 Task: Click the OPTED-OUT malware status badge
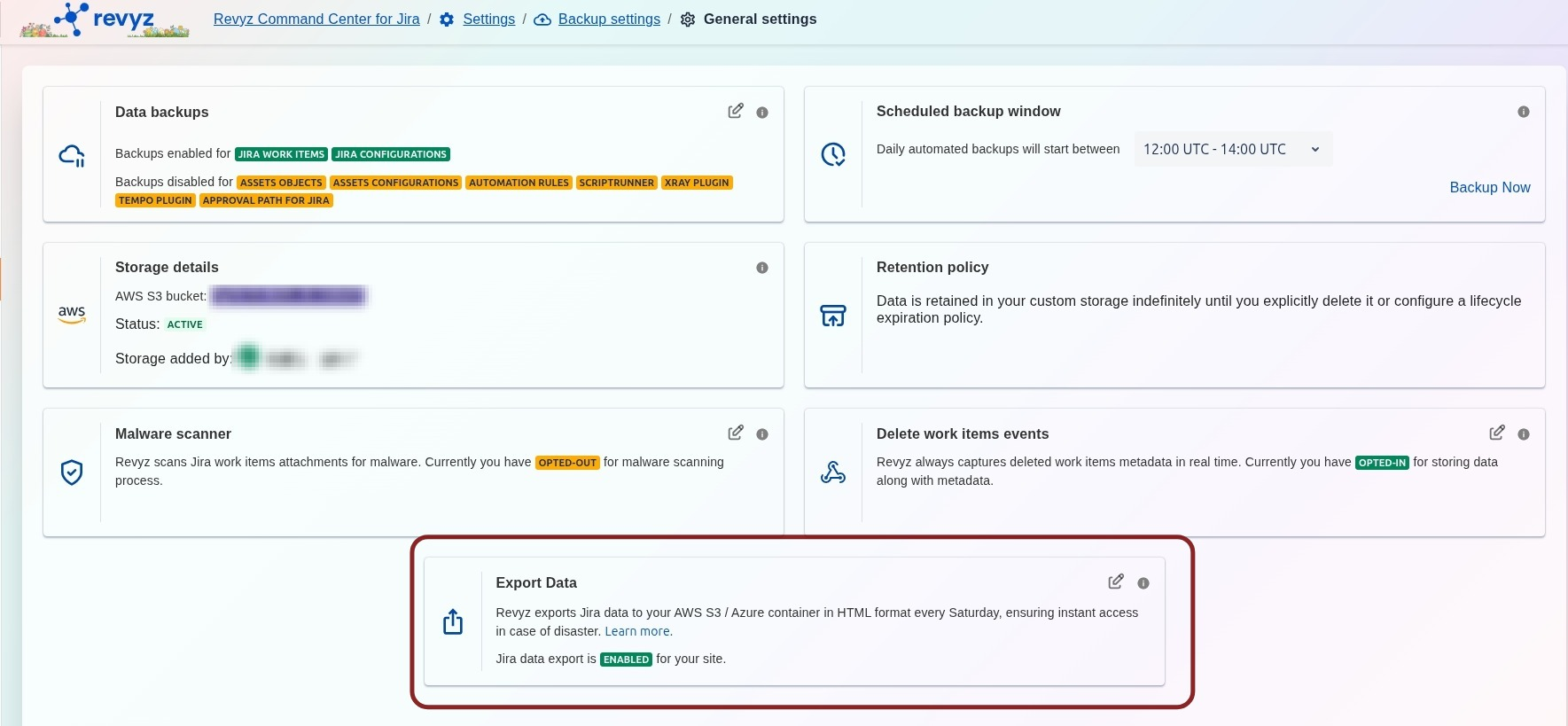point(567,463)
